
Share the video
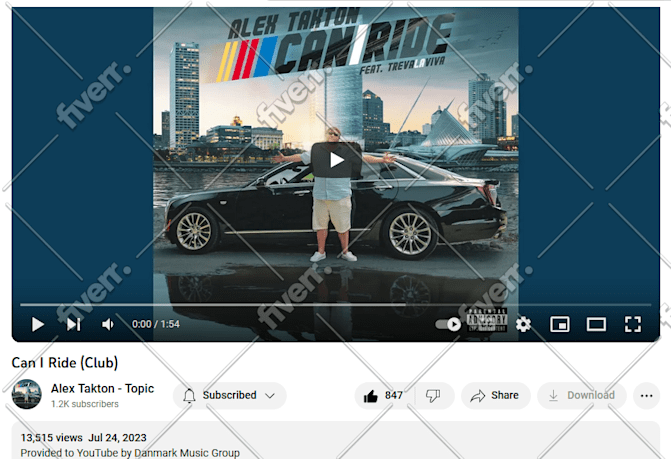496,395
